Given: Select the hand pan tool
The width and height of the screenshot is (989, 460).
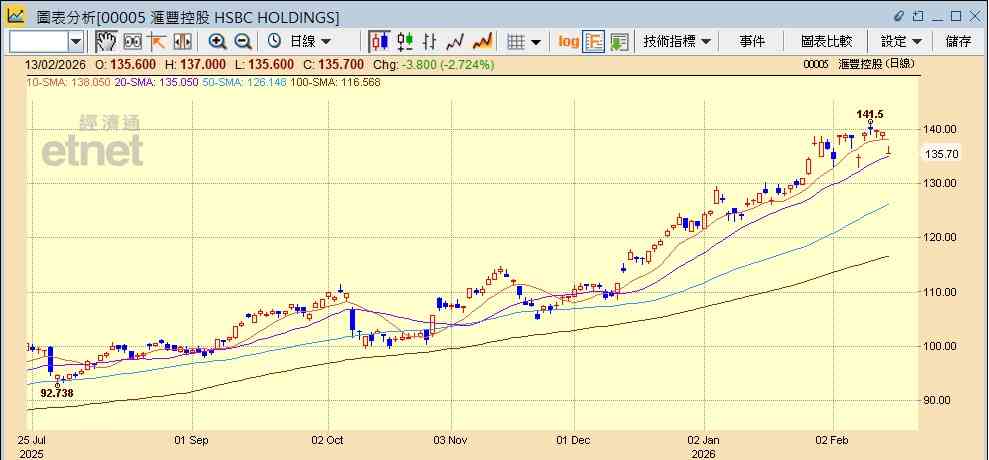Looking at the screenshot, I should pyautogui.click(x=106, y=42).
